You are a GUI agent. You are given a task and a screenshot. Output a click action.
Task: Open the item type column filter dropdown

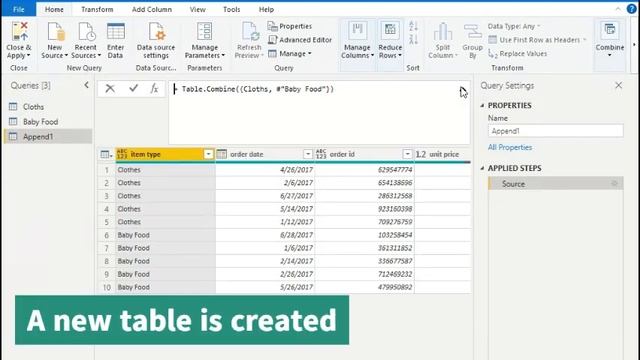pos(208,154)
